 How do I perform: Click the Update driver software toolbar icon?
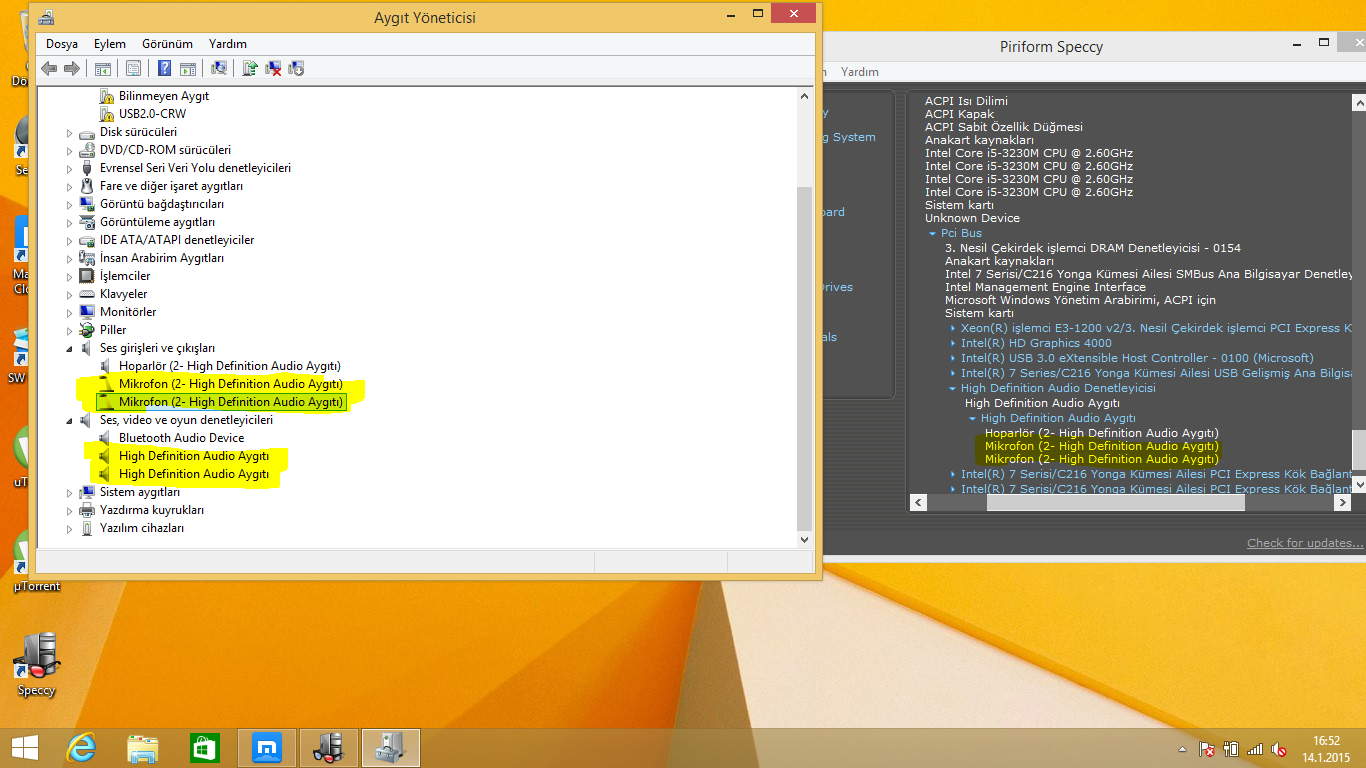click(x=250, y=68)
